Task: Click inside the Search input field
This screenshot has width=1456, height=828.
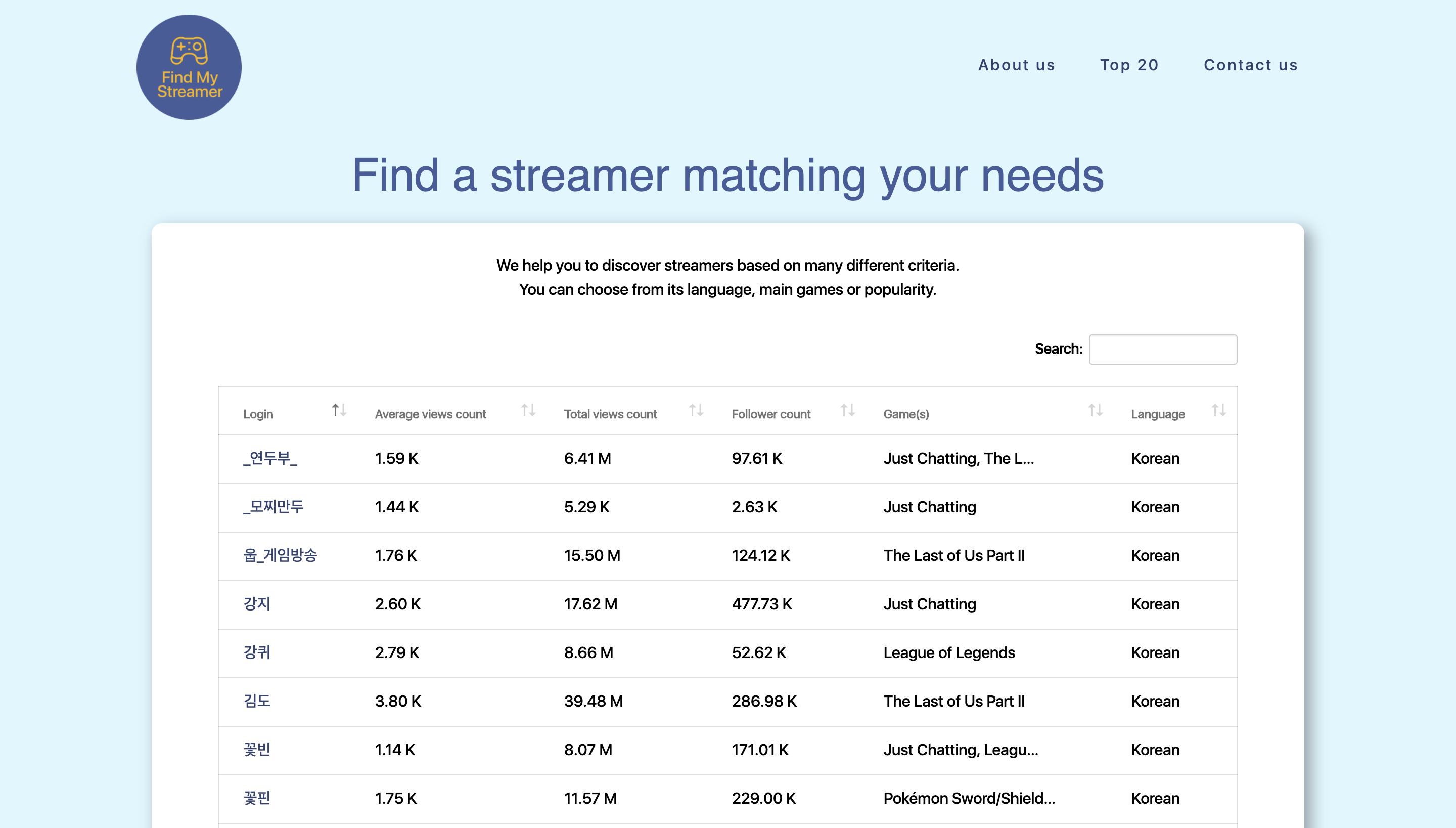Action: [x=1163, y=348]
